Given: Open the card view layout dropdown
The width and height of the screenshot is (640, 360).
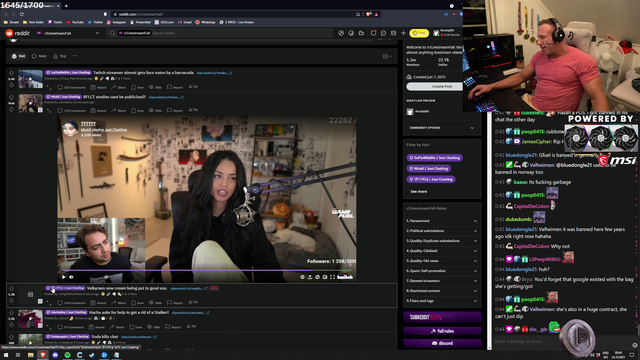Looking at the screenshot, I should tap(387, 56).
